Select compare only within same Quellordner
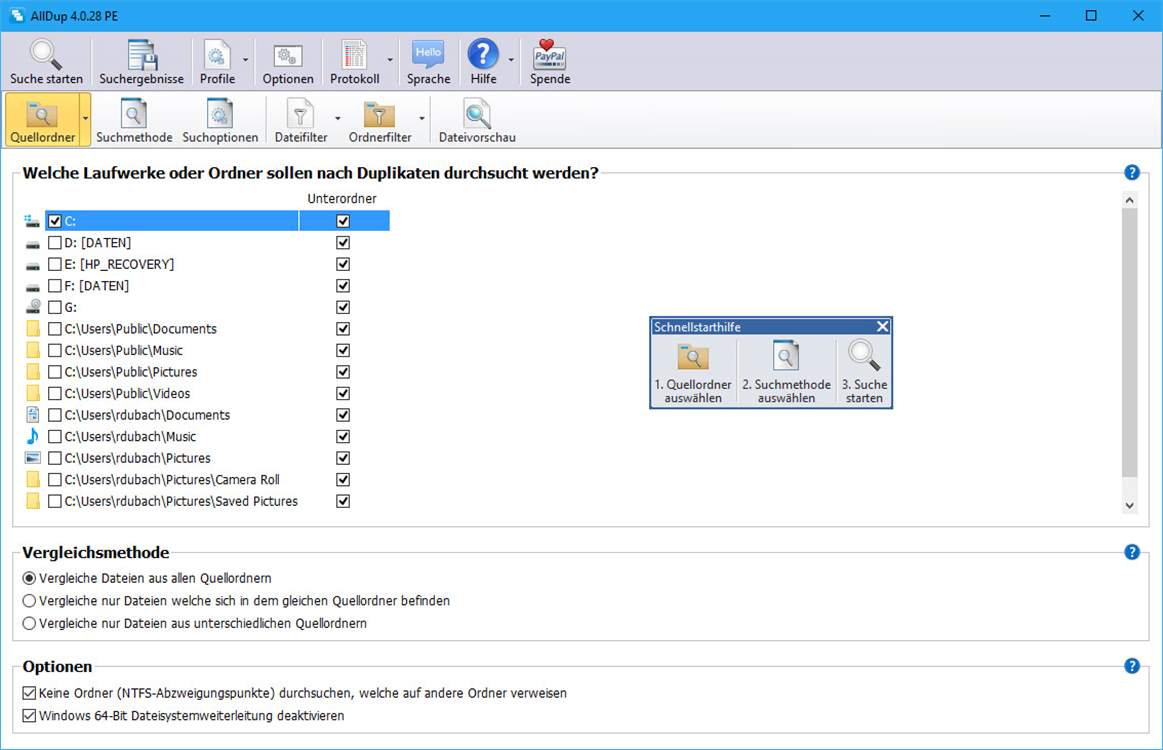The height and width of the screenshot is (750, 1163). [29, 601]
